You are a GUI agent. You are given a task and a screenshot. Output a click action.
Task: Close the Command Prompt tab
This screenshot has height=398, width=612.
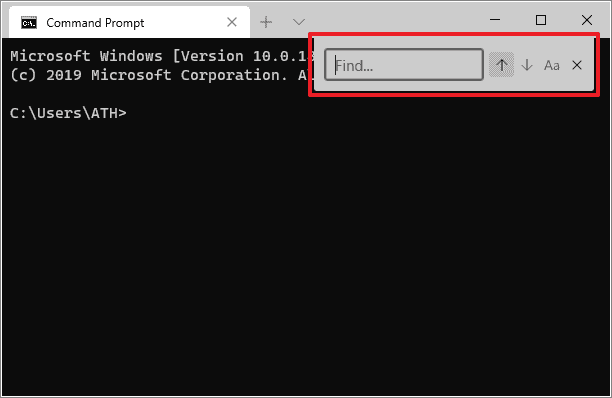pos(232,22)
